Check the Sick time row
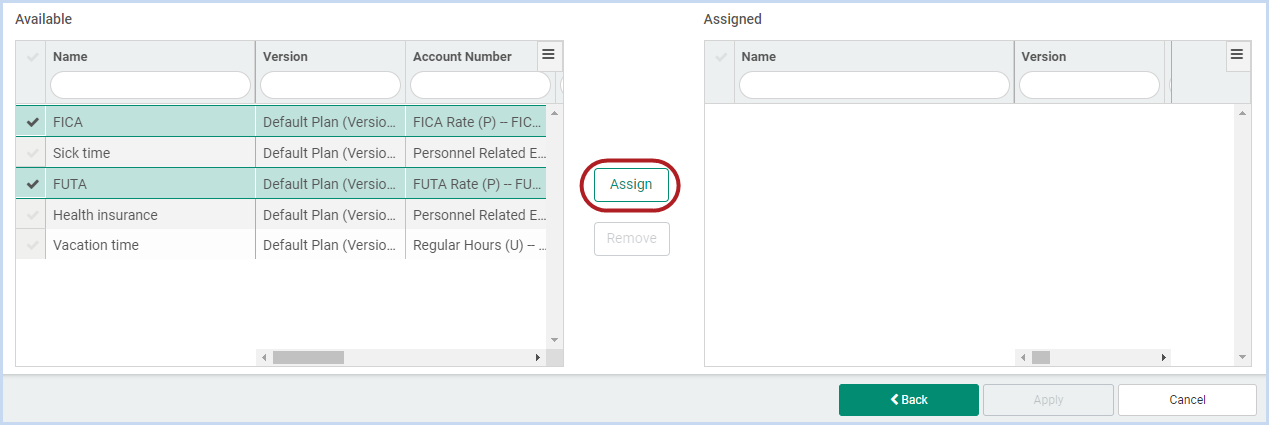Image resolution: width=1269 pixels, height=425 pixels. 32,153
